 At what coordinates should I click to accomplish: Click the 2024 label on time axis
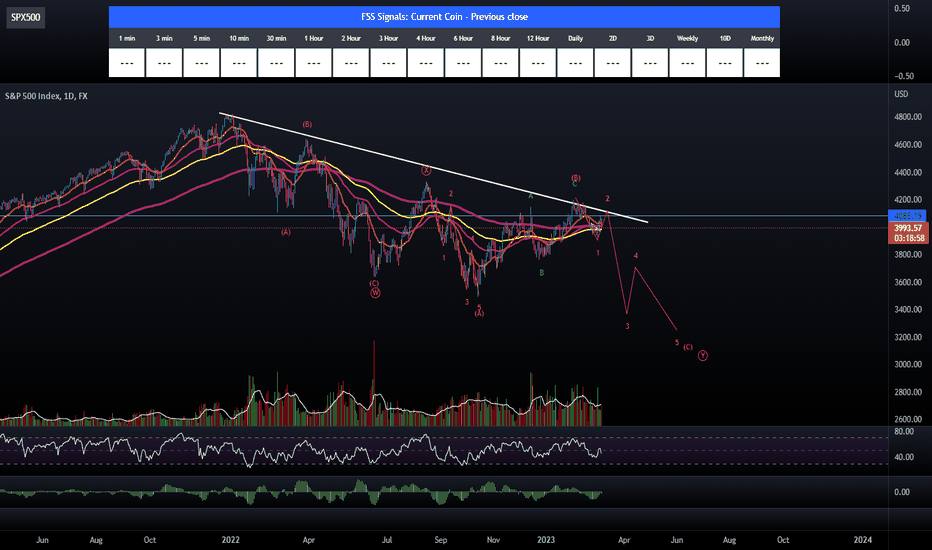[x=862, y=540]
